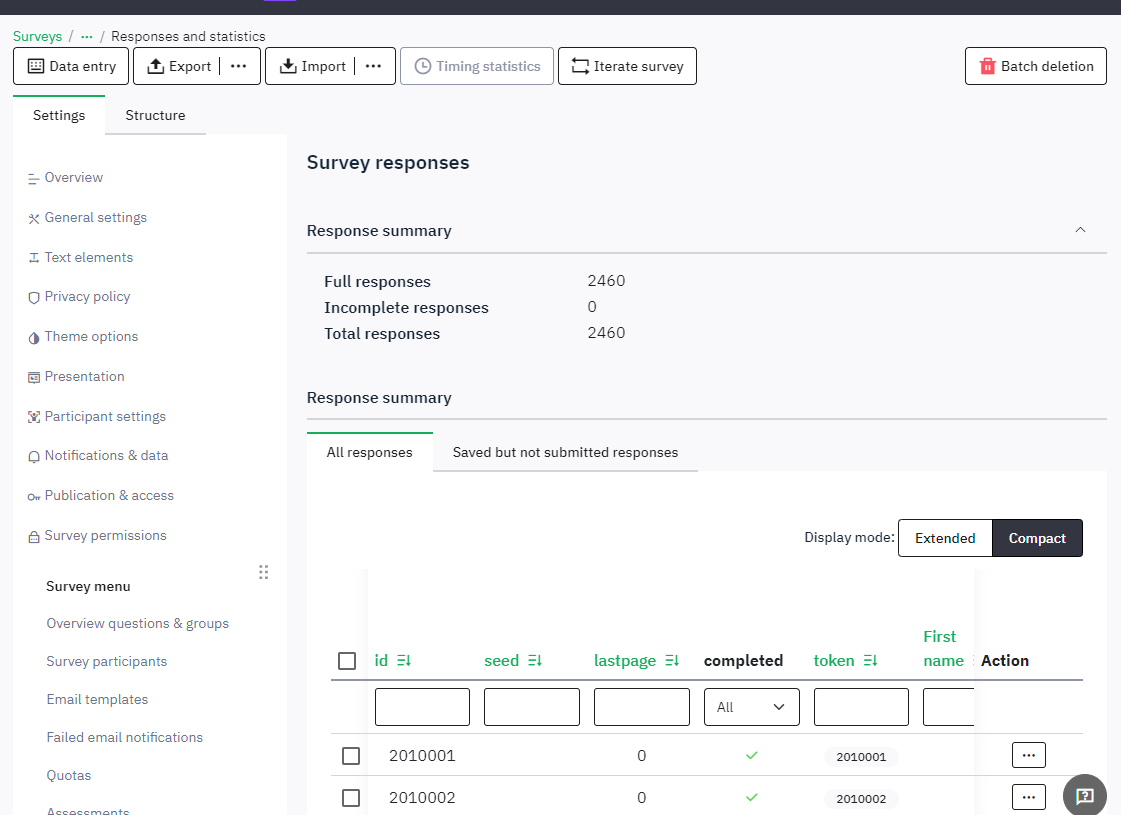This screenshot has height=815, width=1121.
Task: Open Saved but not submitted responses tab
Action: [x=565, y=452]
